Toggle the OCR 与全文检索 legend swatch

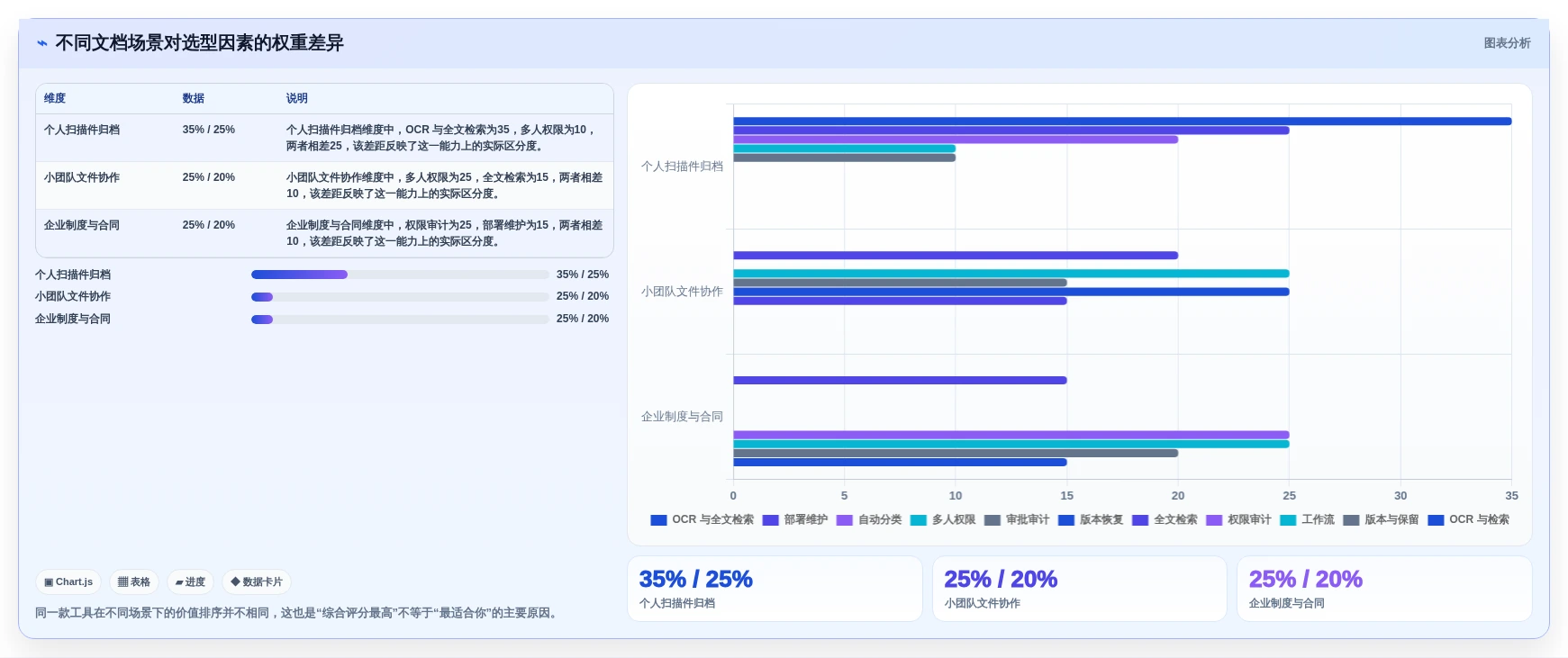click(658, 520)
